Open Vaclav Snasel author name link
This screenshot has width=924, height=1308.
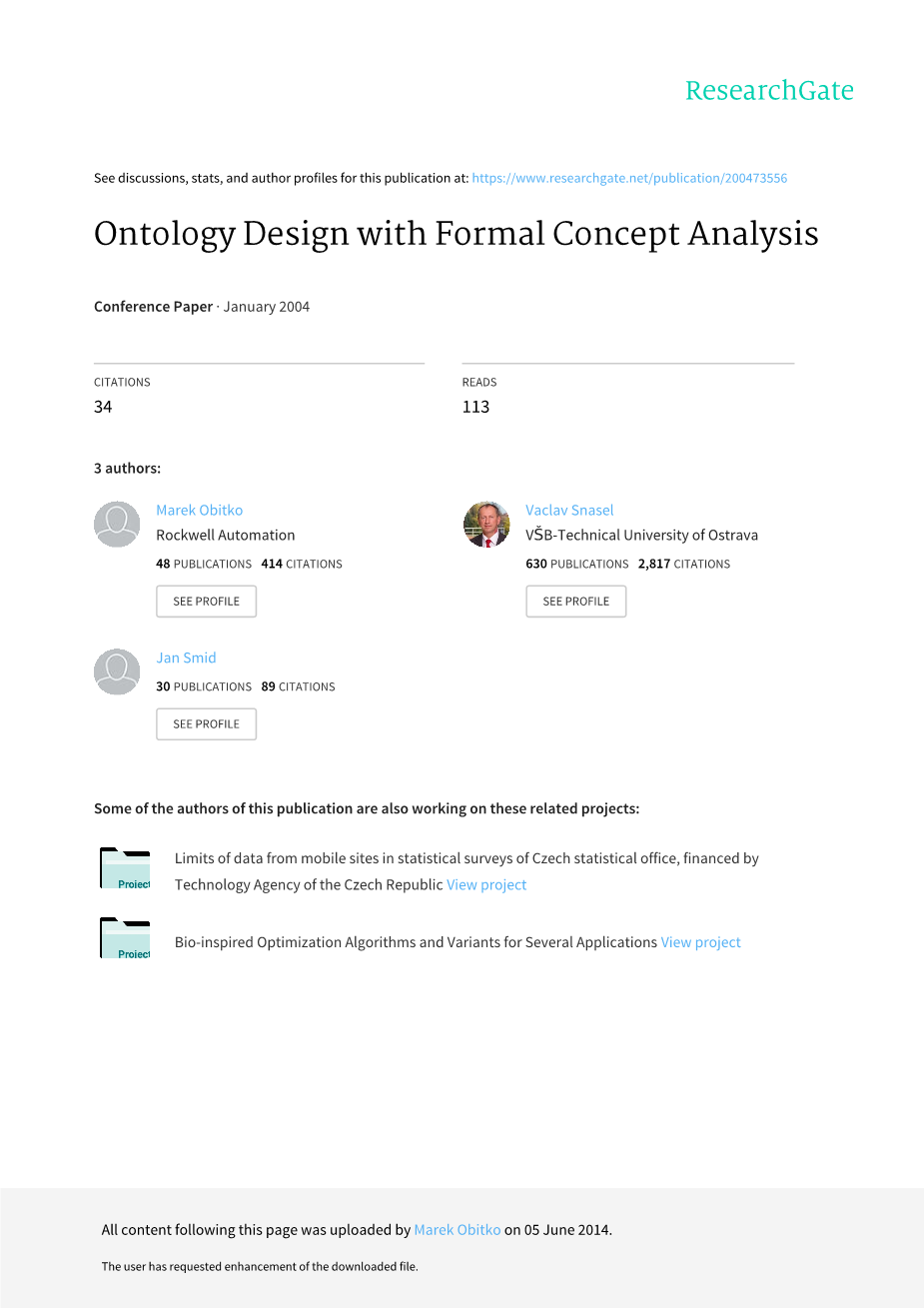(x=569, y=510)
